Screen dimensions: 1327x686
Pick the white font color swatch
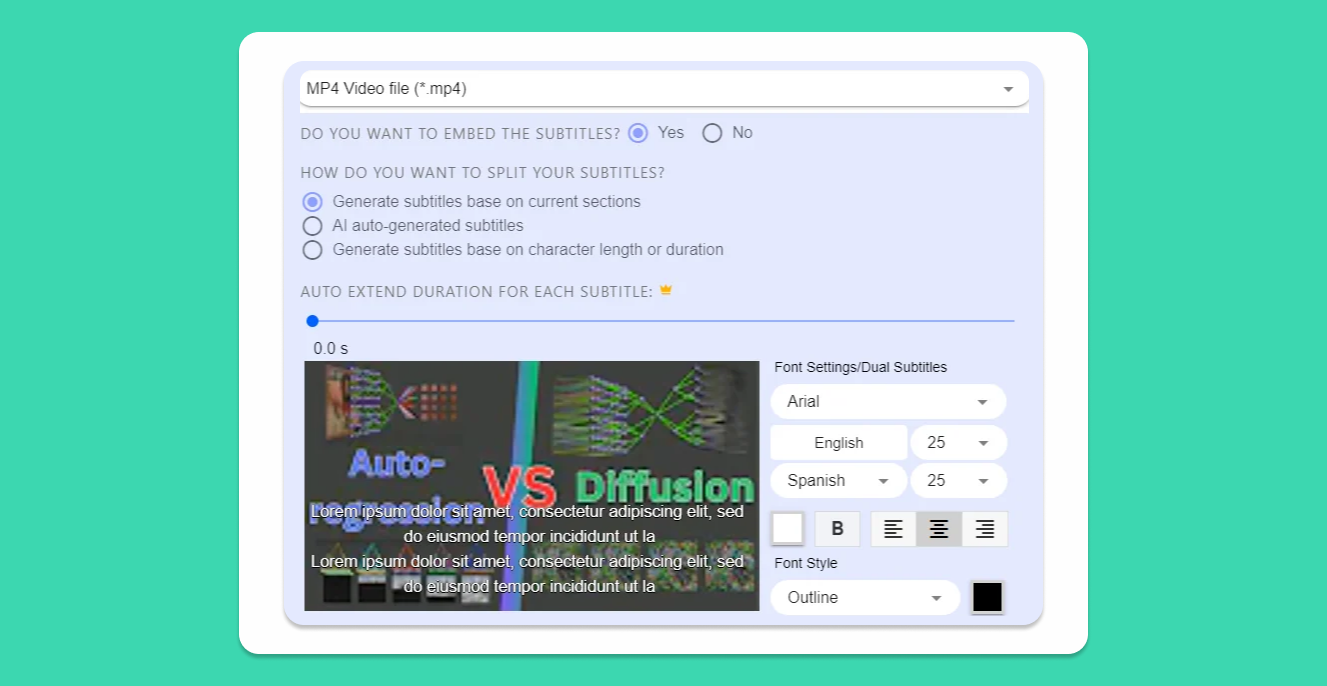tap(788, 529)
